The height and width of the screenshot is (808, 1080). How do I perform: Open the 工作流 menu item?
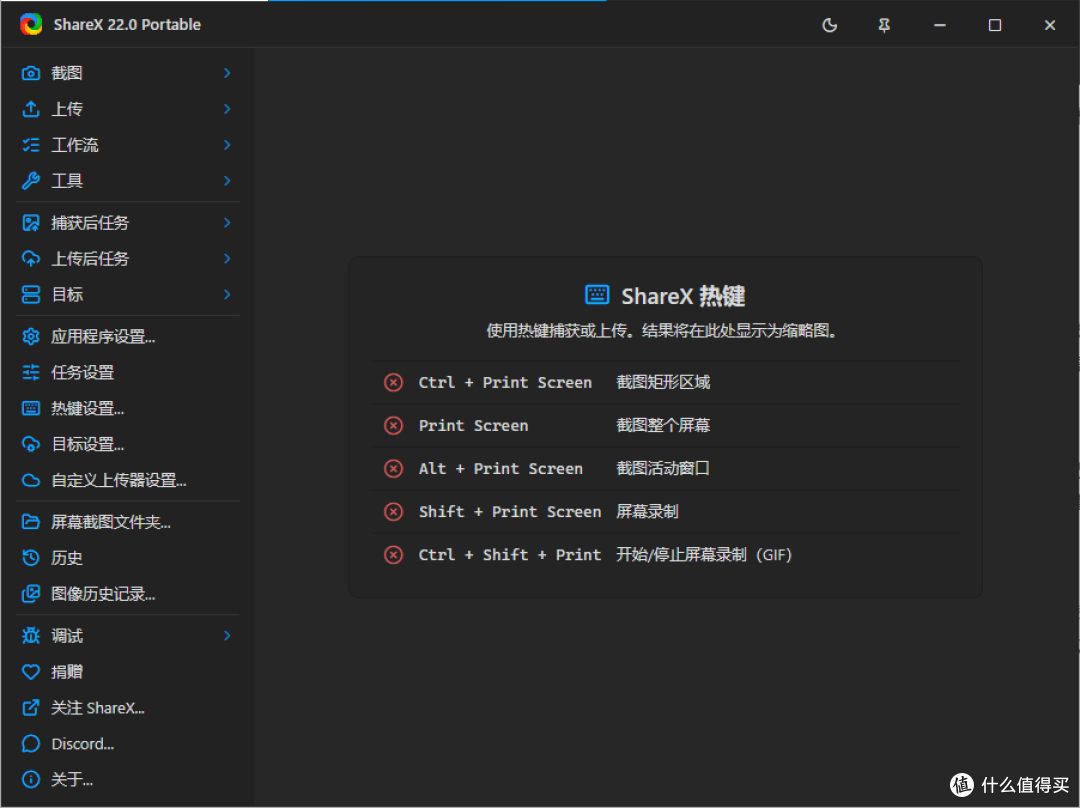pyautogui.click(x=127, y=145)
